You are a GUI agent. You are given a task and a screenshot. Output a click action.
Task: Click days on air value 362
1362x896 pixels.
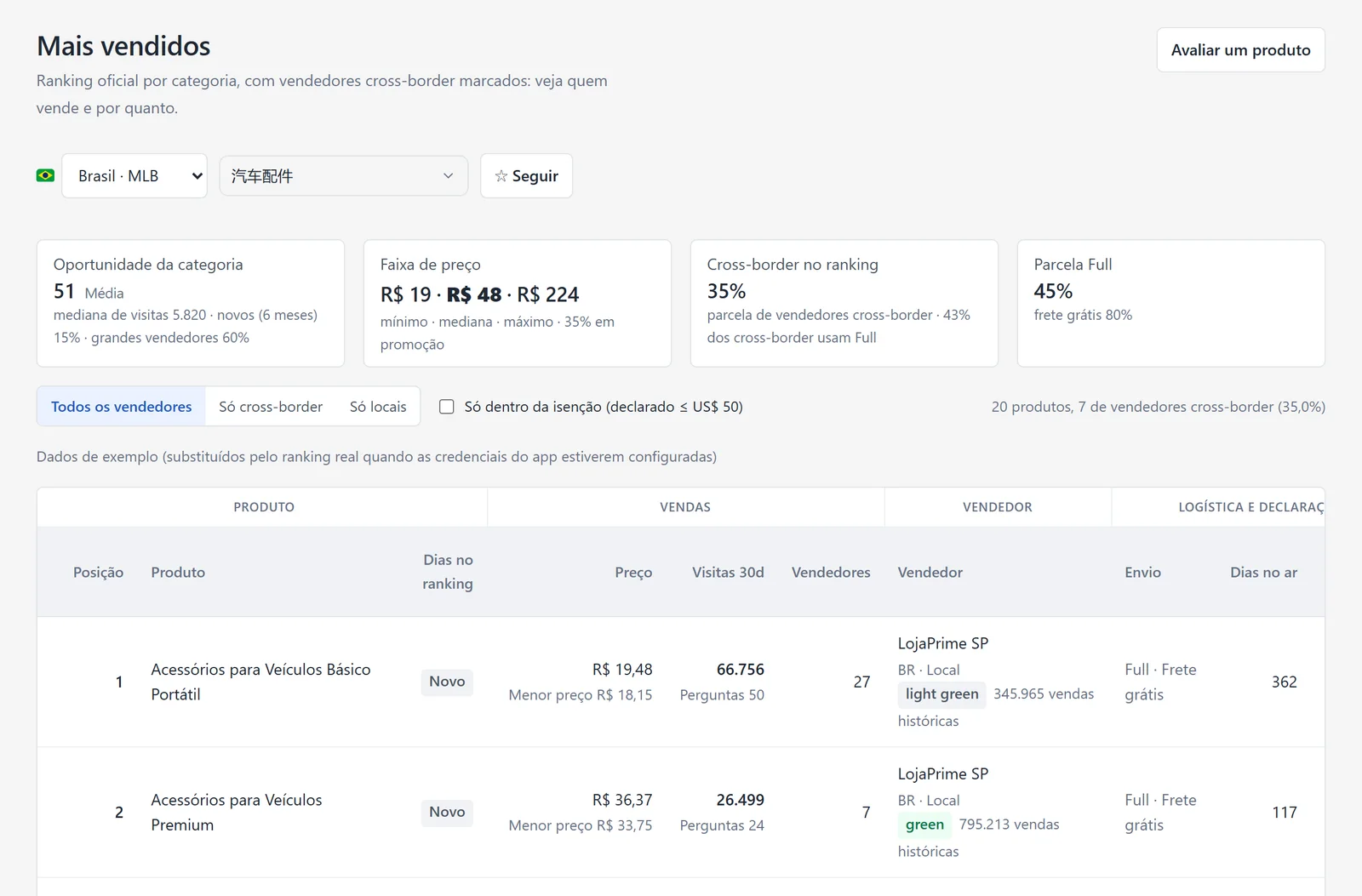pyautogui.click(x=1284, y=682)
